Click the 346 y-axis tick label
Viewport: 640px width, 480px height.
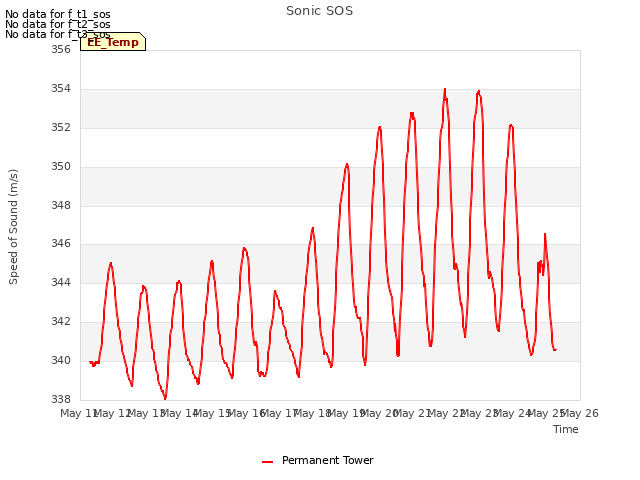point(61,244)
